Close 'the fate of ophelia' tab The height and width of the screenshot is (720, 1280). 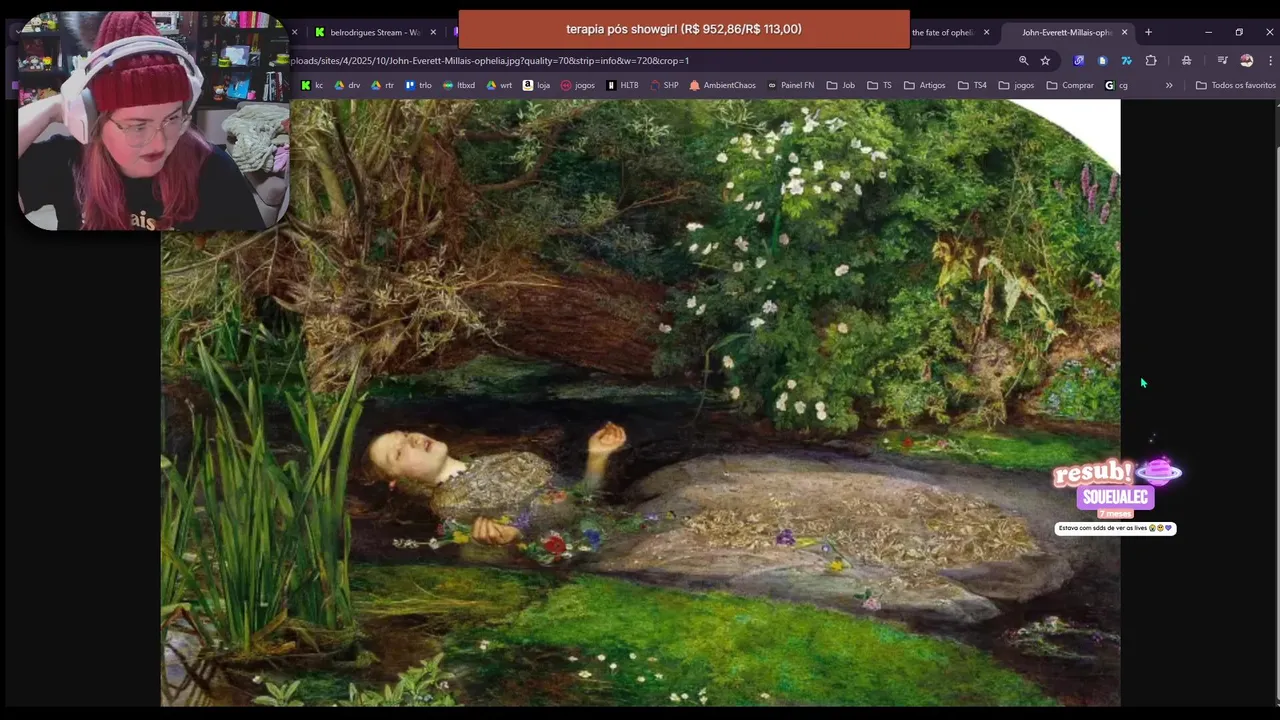(986, 32)
